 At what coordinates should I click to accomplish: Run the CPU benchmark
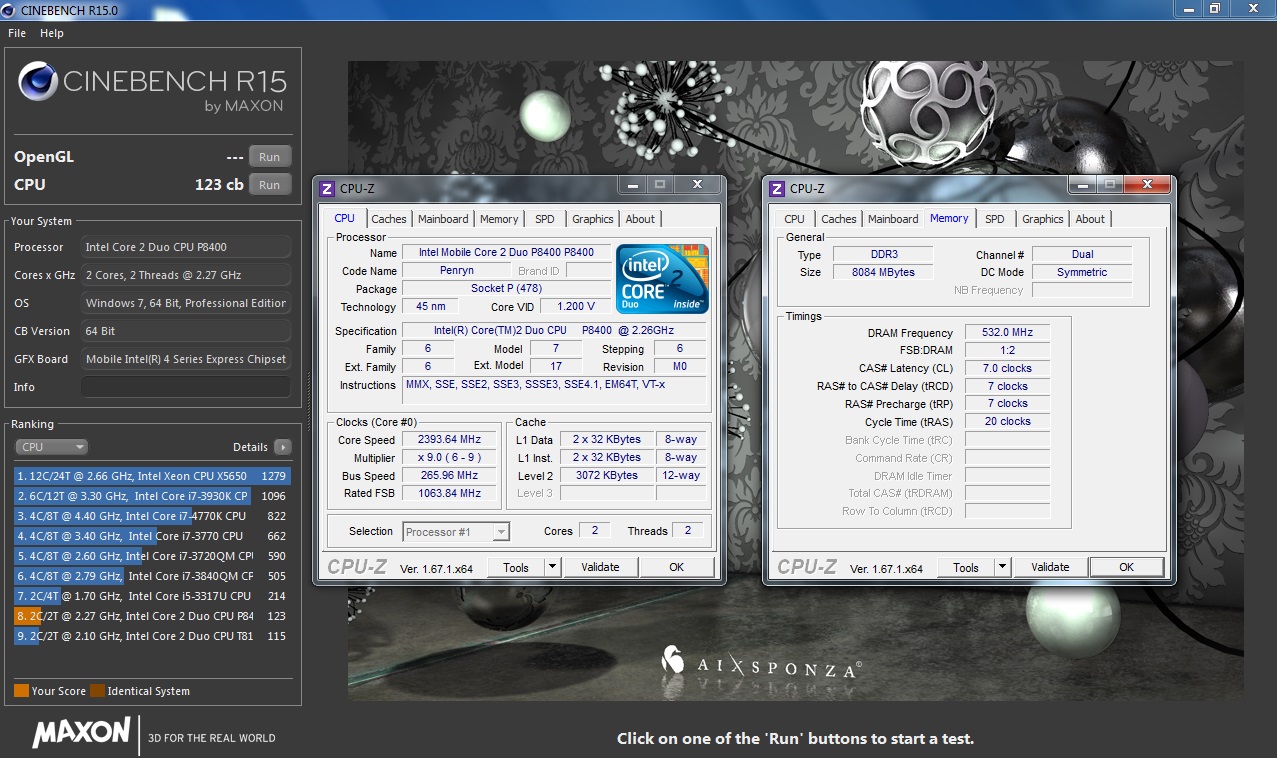270,185
